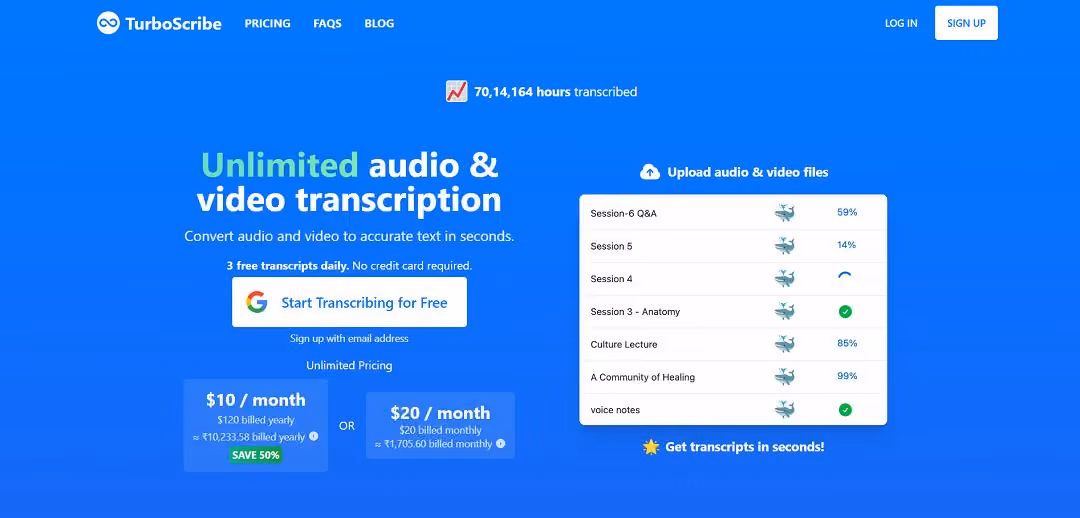This screenshot has height=518, width=1080.
Task: Click 70,14,164 hours transcribed text
Action: 555,92
